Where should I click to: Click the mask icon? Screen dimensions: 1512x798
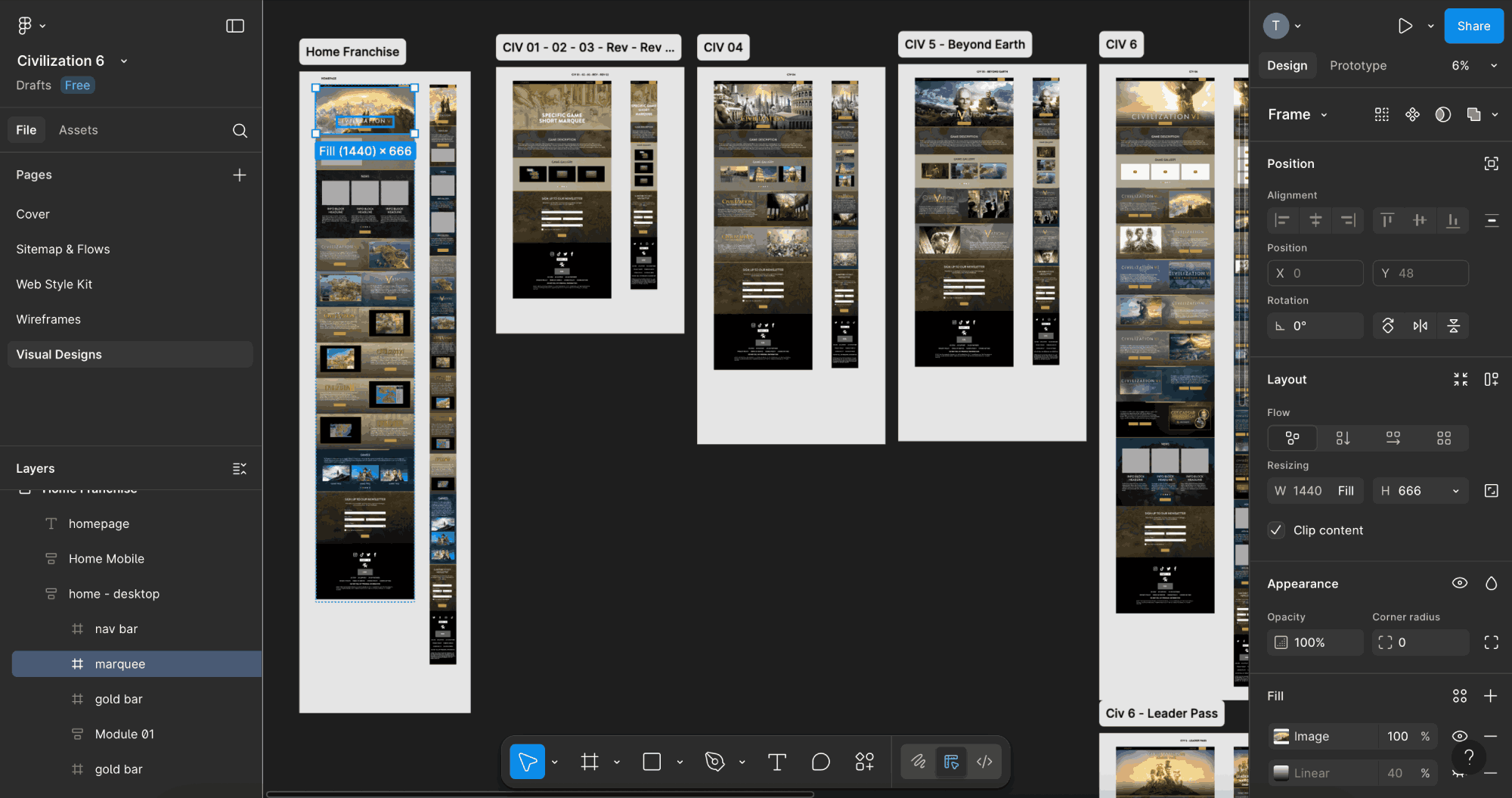pos(1443,114)
